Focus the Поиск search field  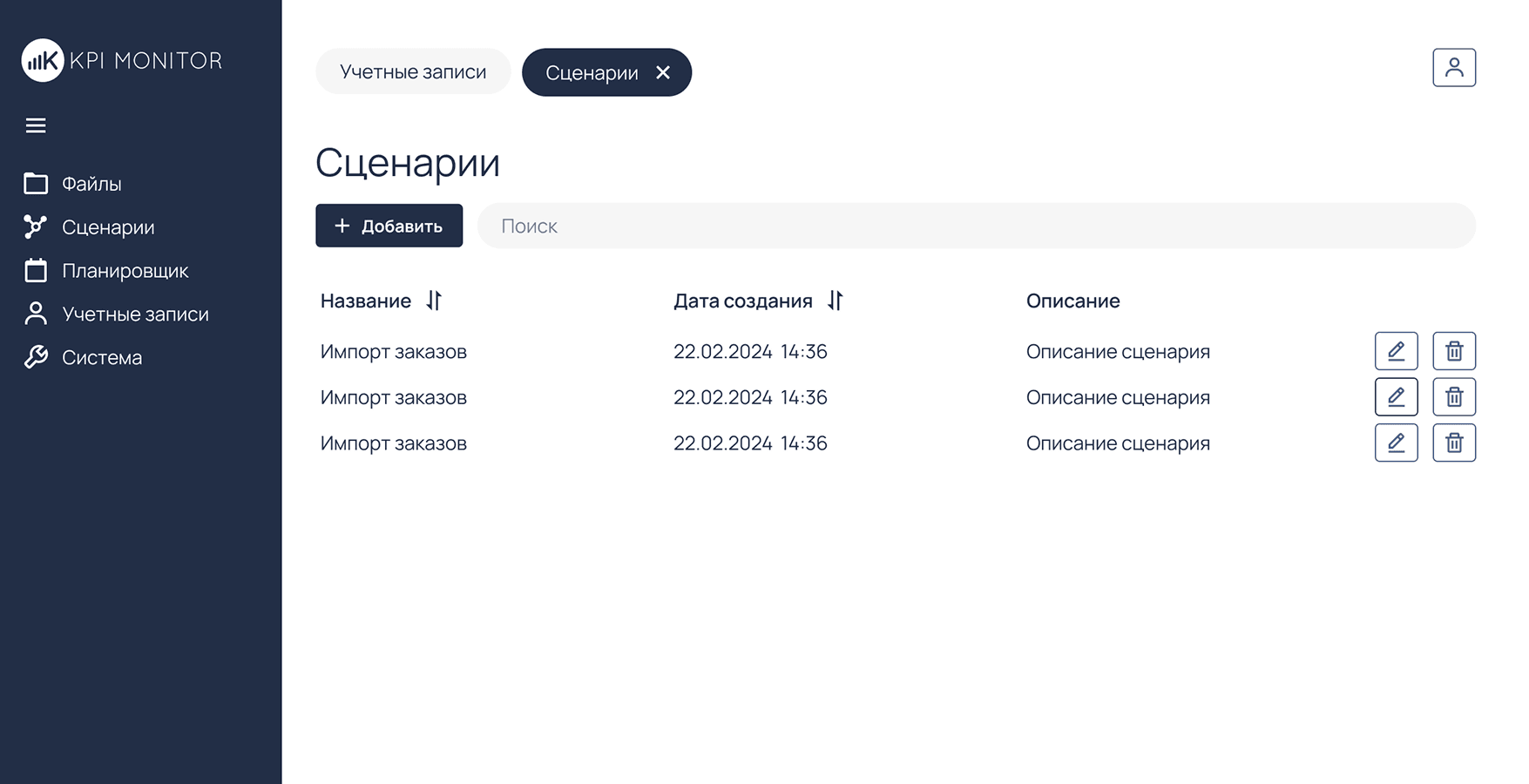tap(977, 226)
